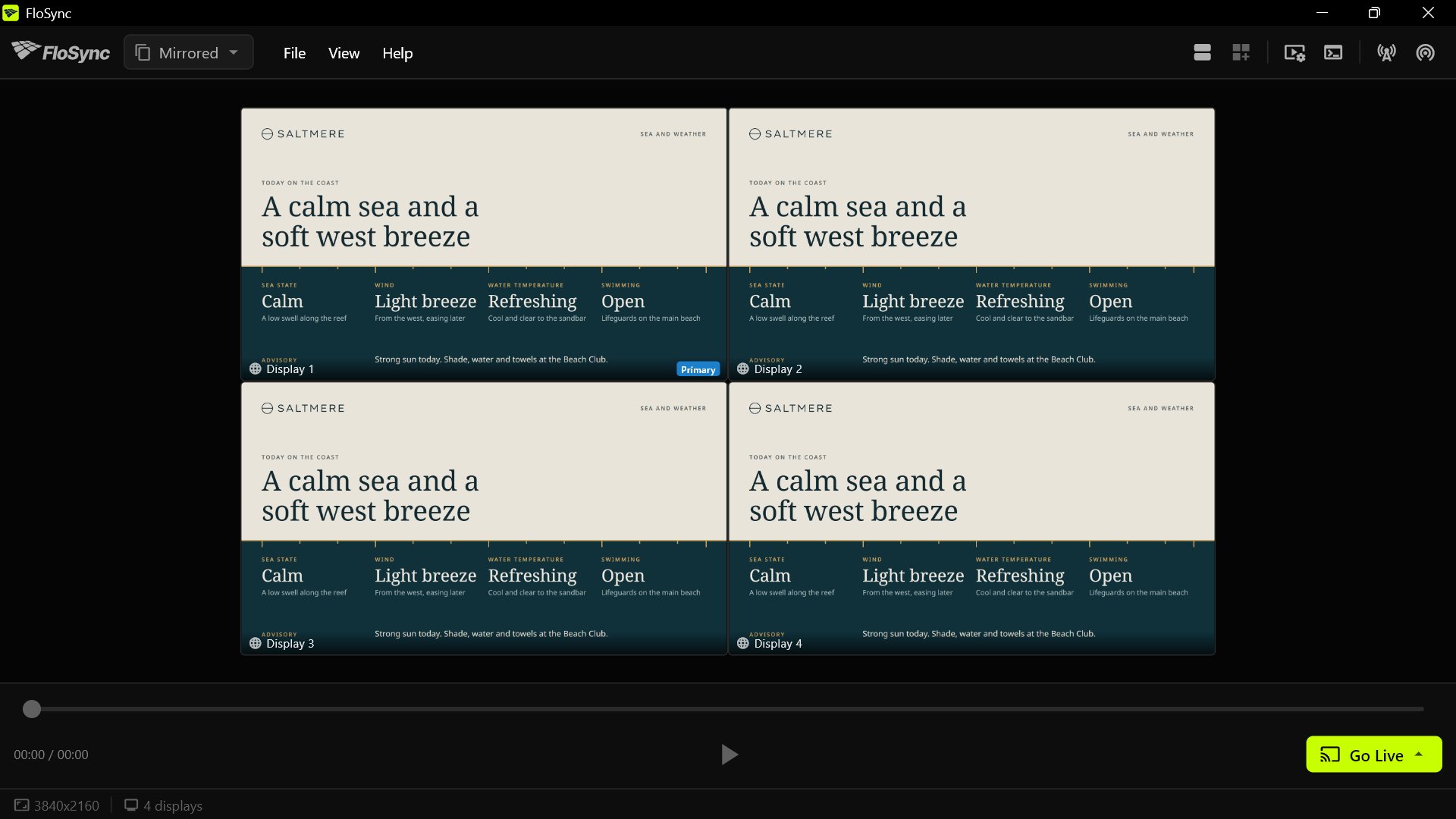Open the console terminal icon

(1333, 52)
